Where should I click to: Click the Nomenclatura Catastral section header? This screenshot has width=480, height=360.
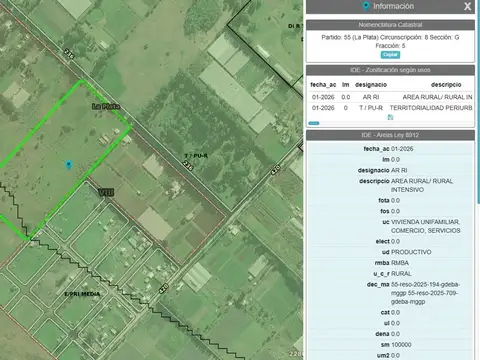coord(390,25)
